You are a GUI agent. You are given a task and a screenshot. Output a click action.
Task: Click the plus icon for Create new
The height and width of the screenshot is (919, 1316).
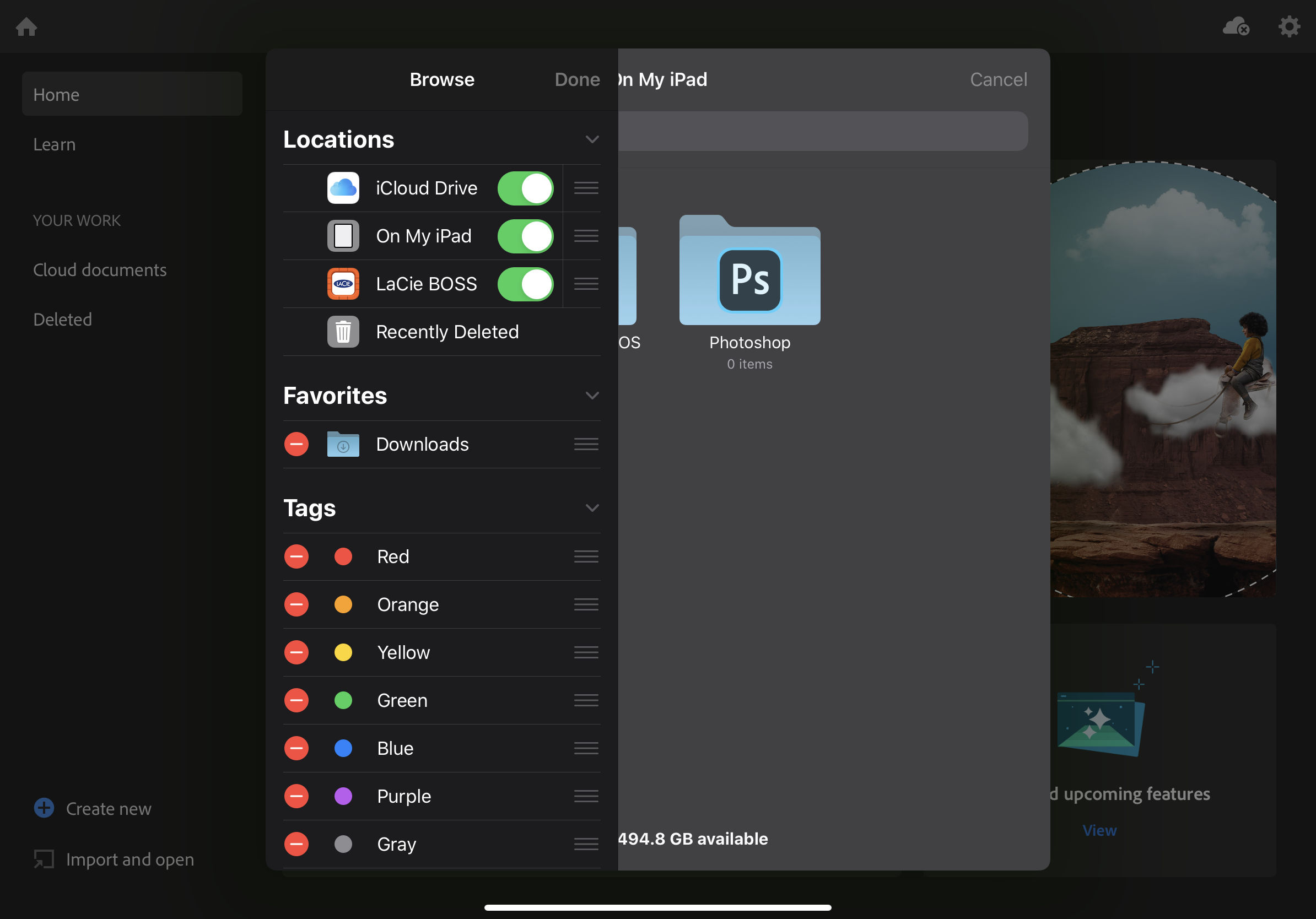[44, 808]
